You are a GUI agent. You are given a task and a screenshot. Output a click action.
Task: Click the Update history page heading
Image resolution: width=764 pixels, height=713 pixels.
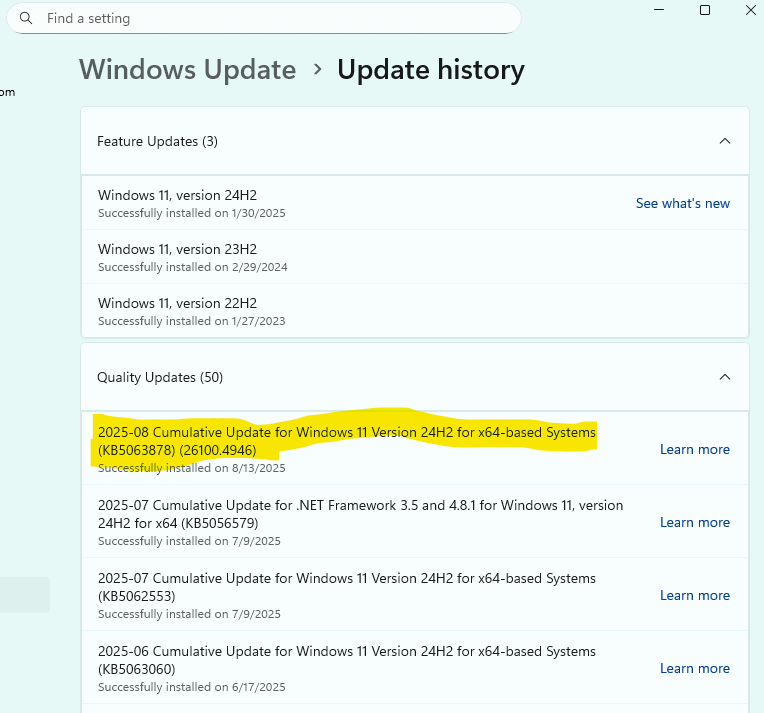coord(430,69)
